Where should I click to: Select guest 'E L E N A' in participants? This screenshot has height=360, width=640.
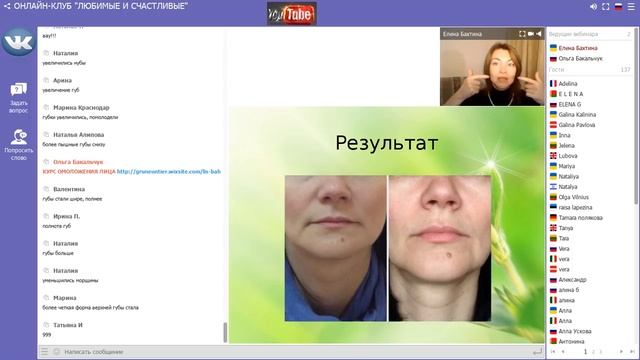pos(571,94)
